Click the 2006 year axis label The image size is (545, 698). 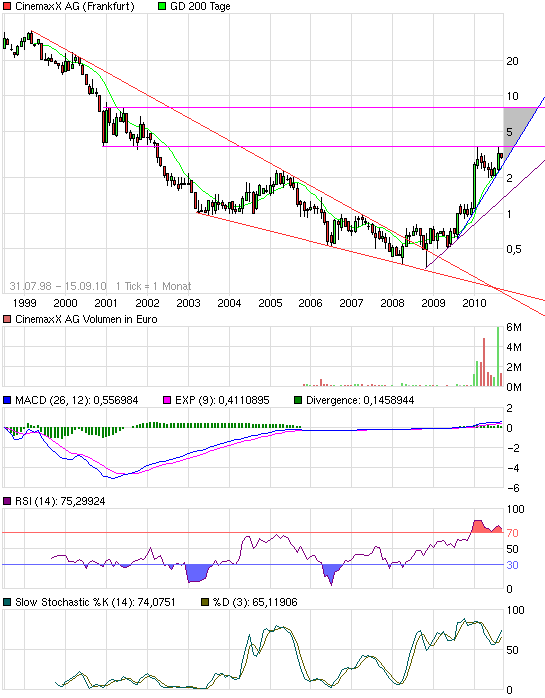tap(310, 303)
